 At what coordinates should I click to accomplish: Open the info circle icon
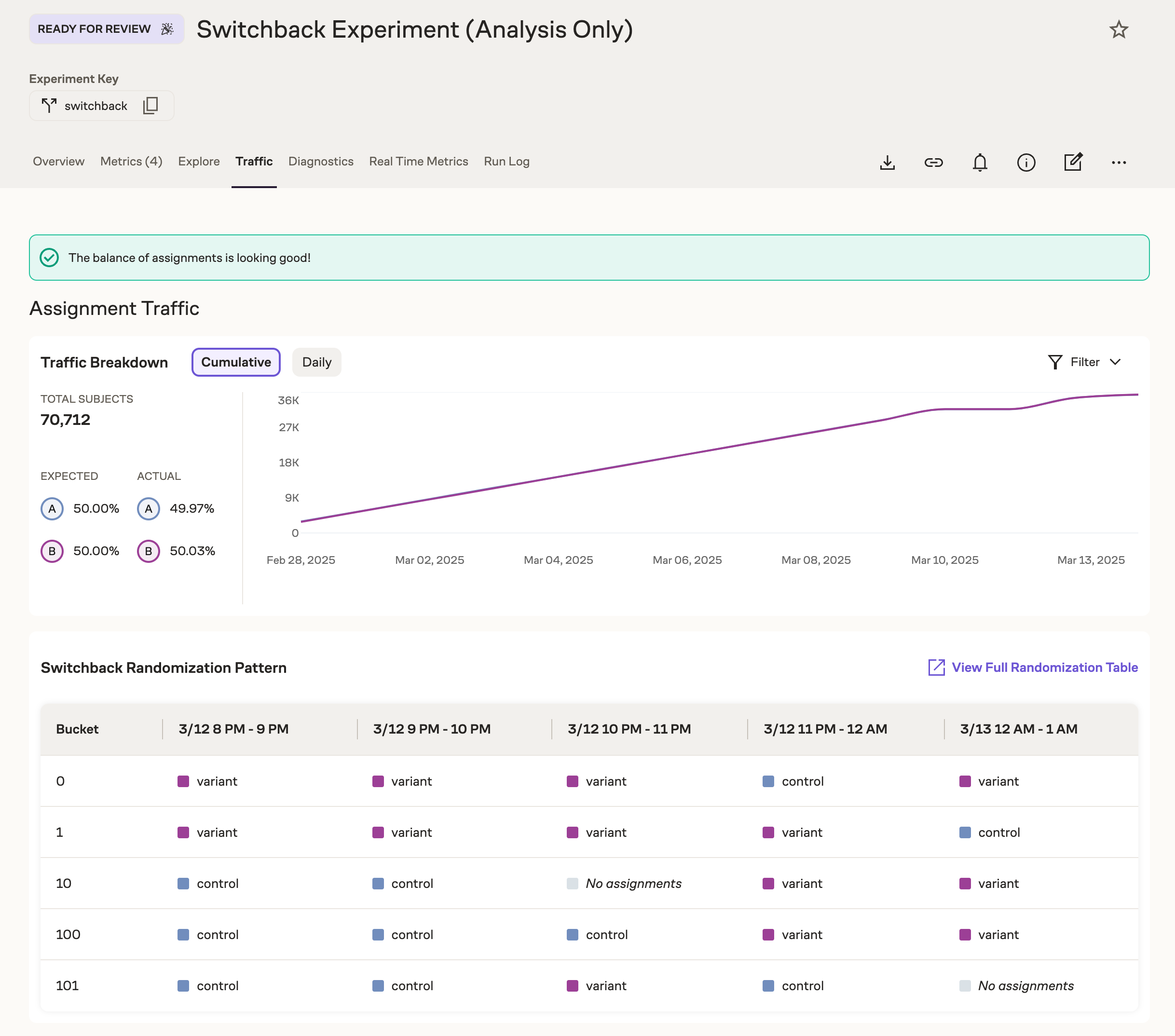[x=1026, y=163]
